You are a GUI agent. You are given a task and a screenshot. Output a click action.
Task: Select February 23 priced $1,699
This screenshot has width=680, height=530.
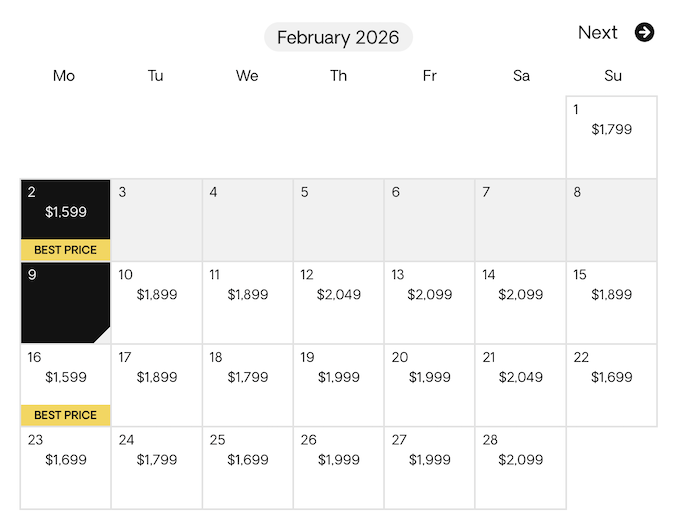[x=66, y=468]
